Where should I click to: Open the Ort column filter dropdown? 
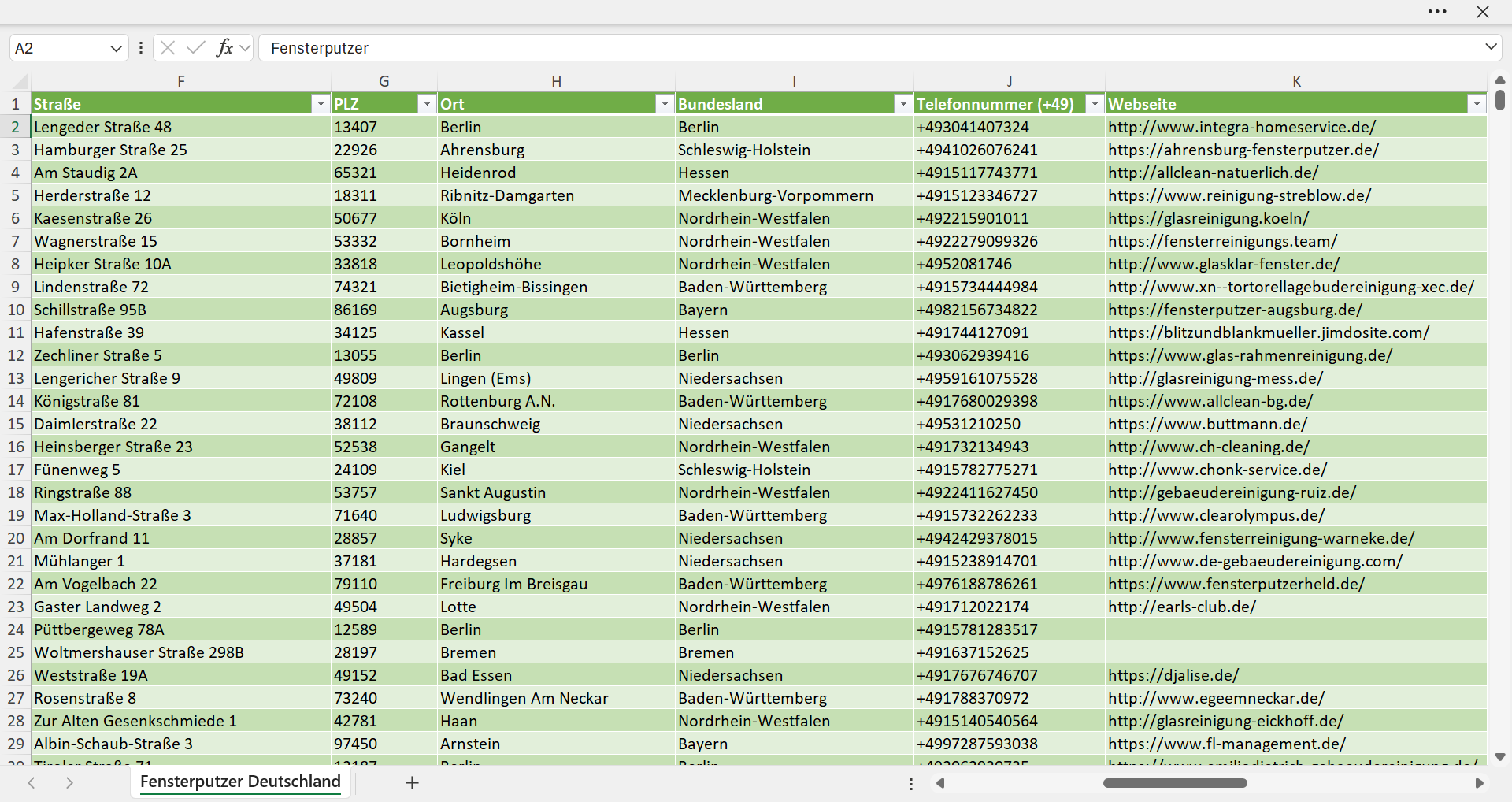tap(665, 104)
